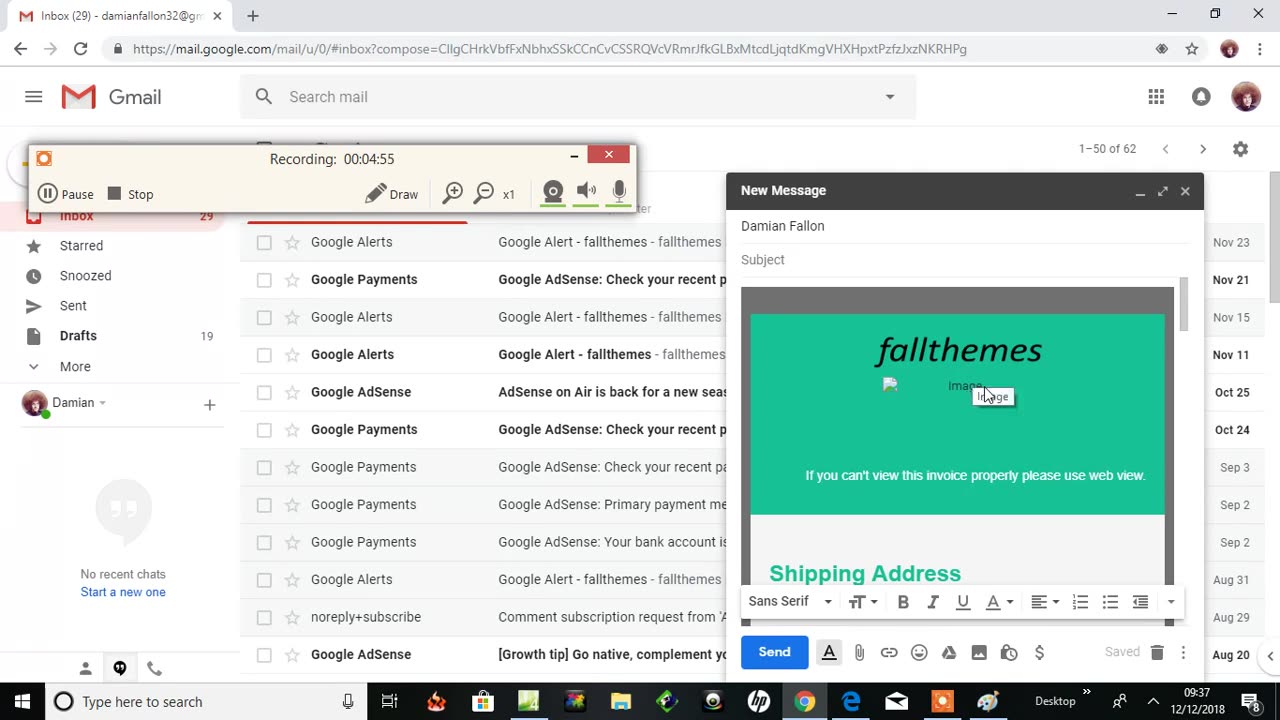Select checkbox for Google Payments Nov 21 email
The height and width of the screenshot is (720, 1280).
pyautogui.click(x=264, y=280)
